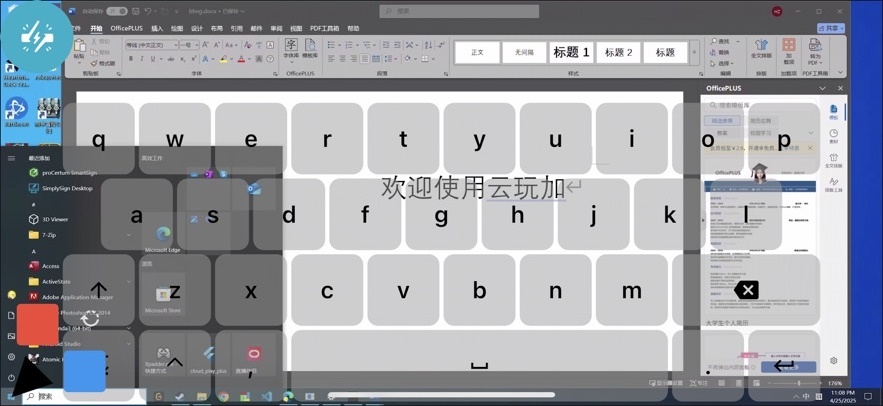Click the font color red swatch button
The height and width of the screenshot is (406, 883).
pyautogui.click(x=242, y=60)
